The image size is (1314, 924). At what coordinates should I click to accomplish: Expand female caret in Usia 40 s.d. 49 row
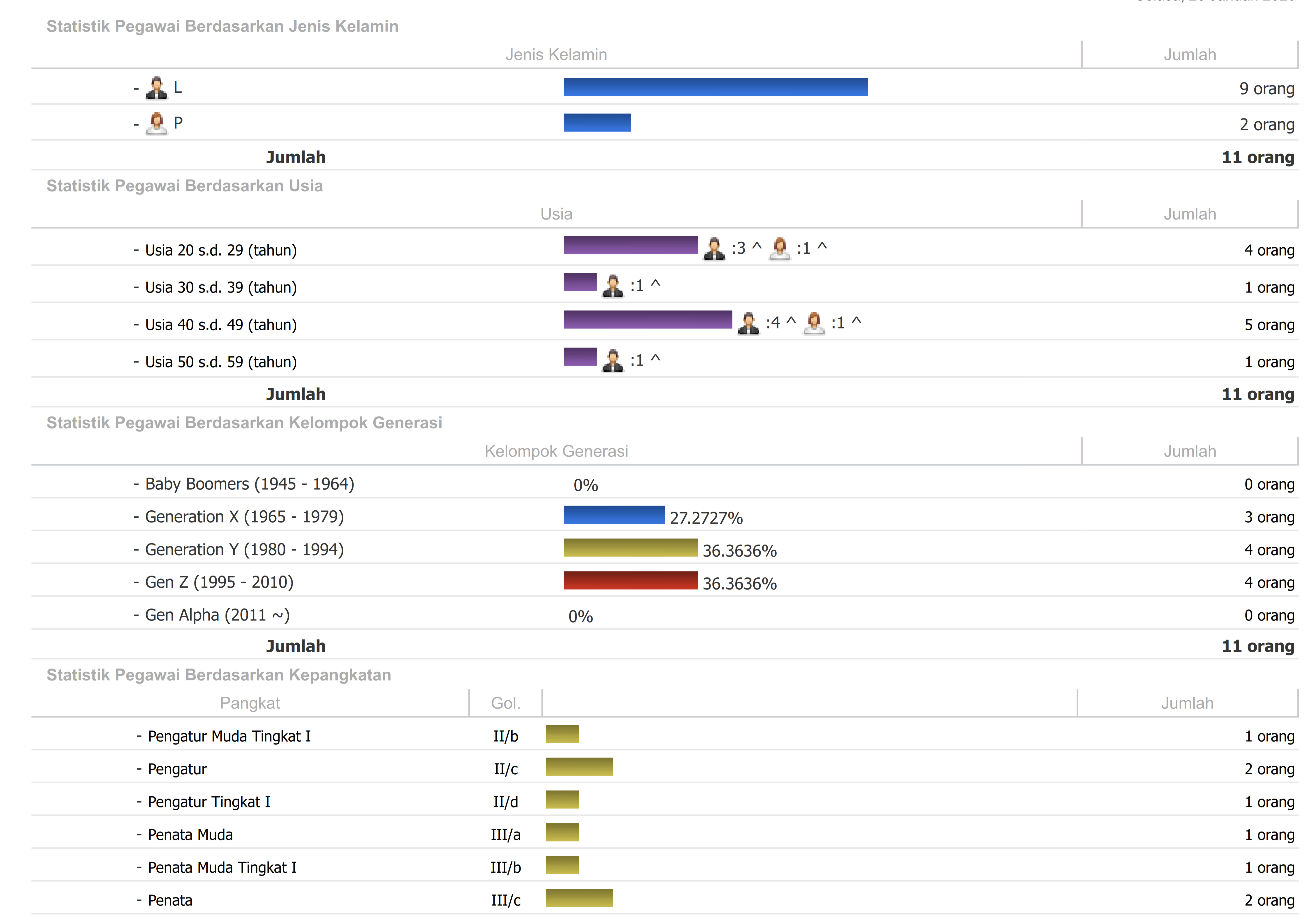click(x=856, y=321)
